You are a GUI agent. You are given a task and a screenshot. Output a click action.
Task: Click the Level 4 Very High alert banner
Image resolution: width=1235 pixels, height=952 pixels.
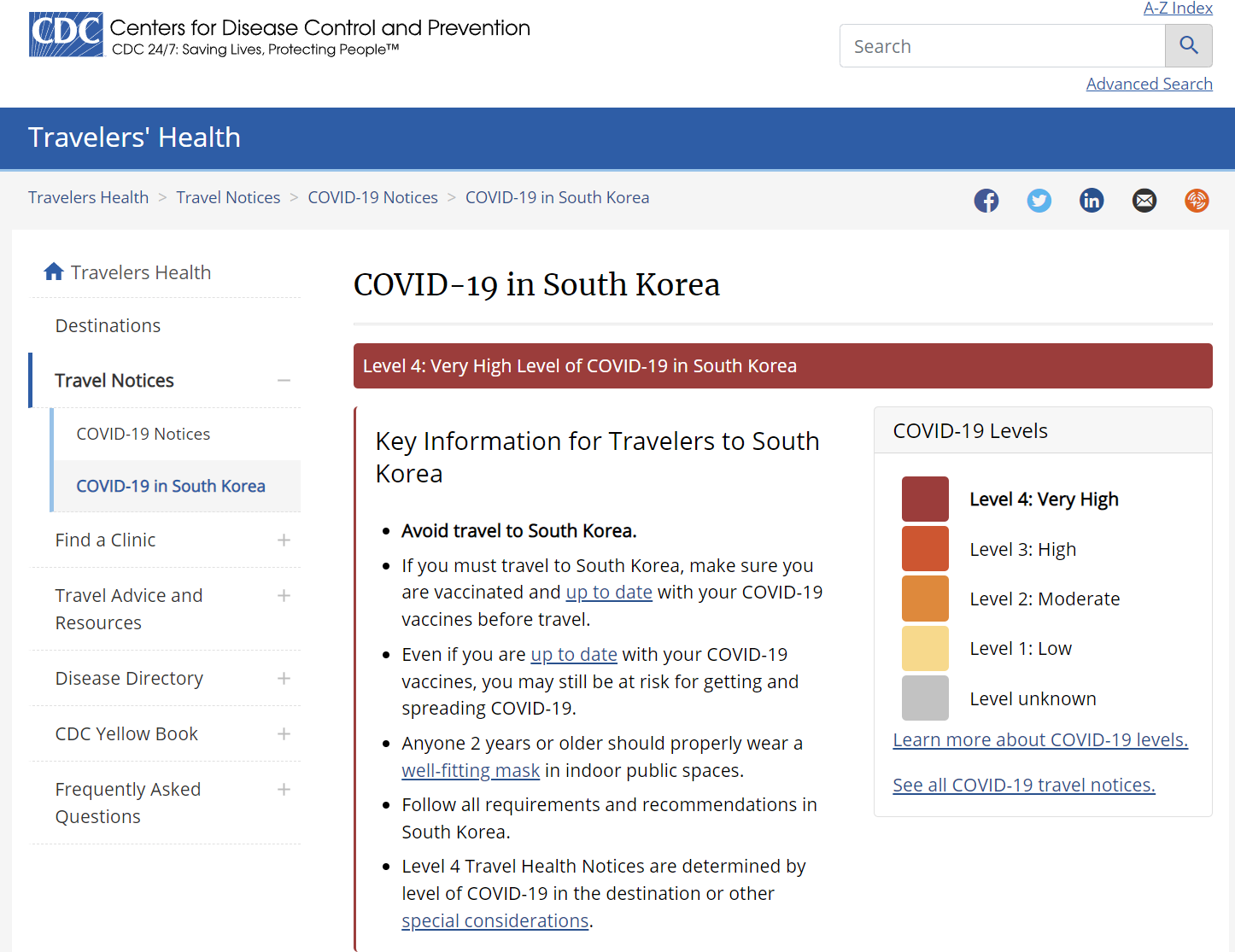tap(783, 365)
